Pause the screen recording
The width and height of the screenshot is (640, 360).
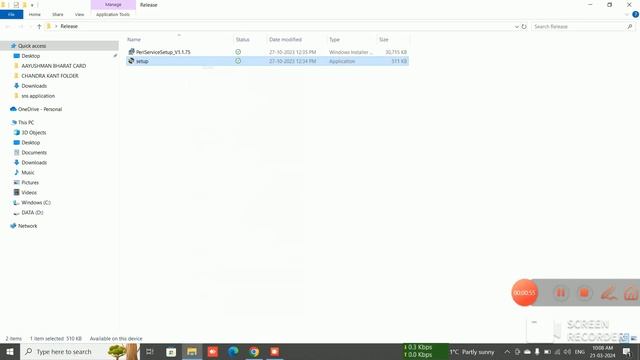pos(561,293)
